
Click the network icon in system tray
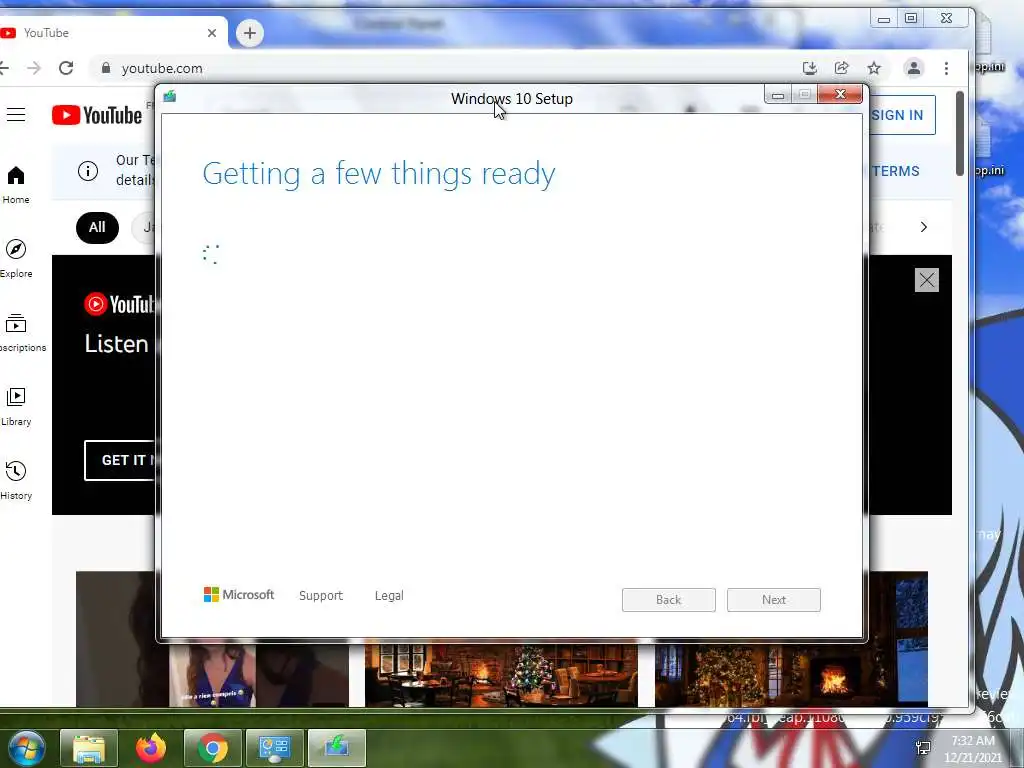(x=923, y=748)
